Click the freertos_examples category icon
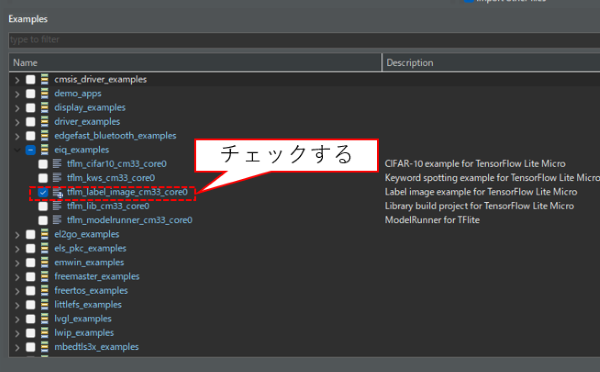This screenshot has width=600, height=372. click(x=45, y=291)
